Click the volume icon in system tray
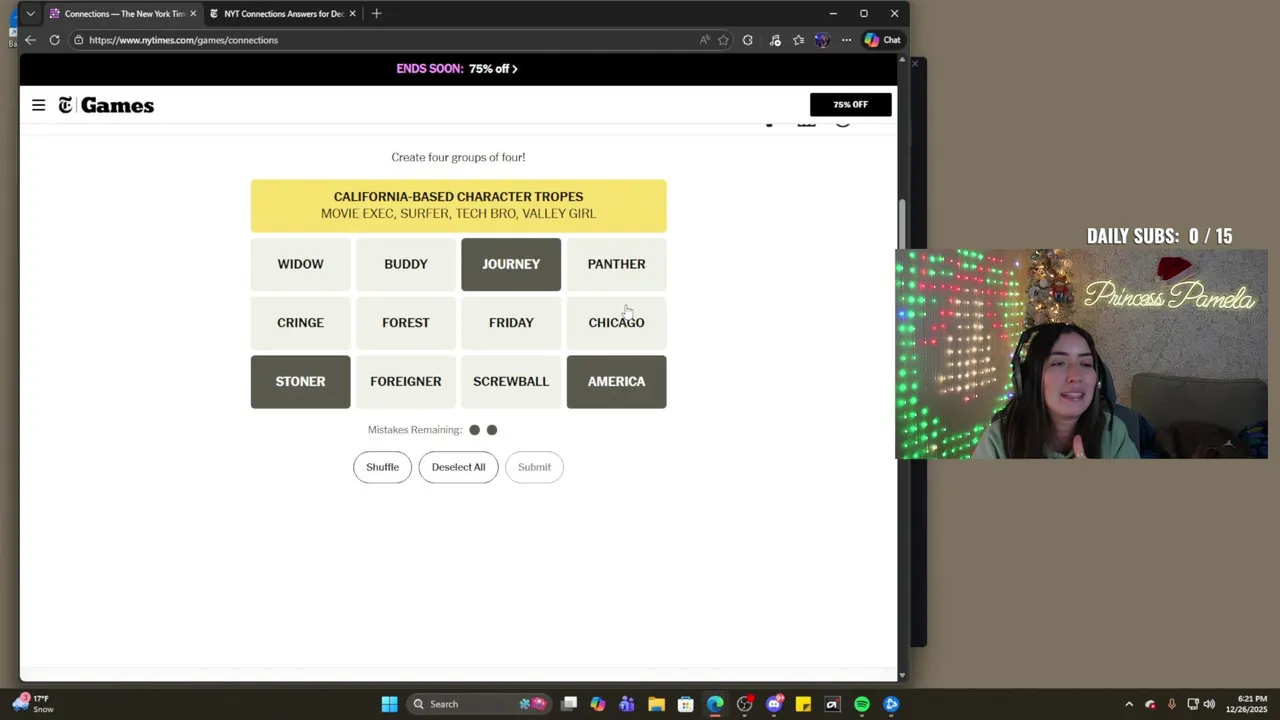This screenshot has width=1280, height=720. pos(1209,704)
